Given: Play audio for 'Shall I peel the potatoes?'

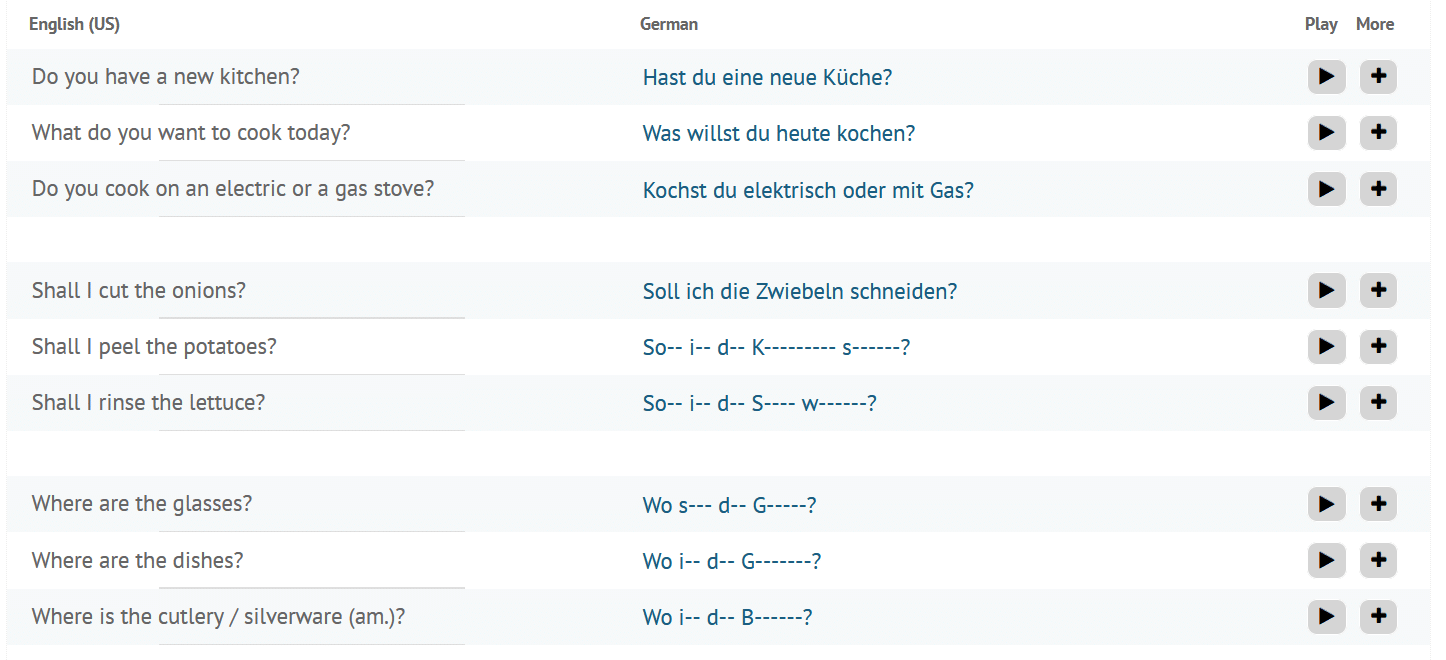Looking at the screenshot, I should (x=1326, y=347).
